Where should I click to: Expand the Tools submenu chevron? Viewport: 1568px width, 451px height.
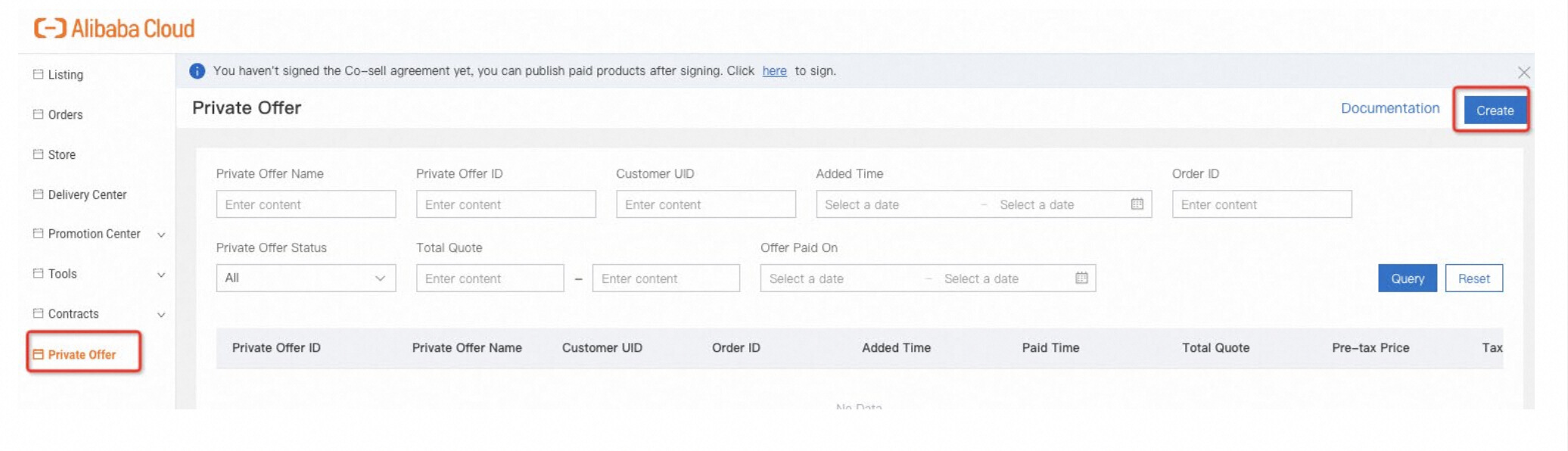[x=161, y=275]
